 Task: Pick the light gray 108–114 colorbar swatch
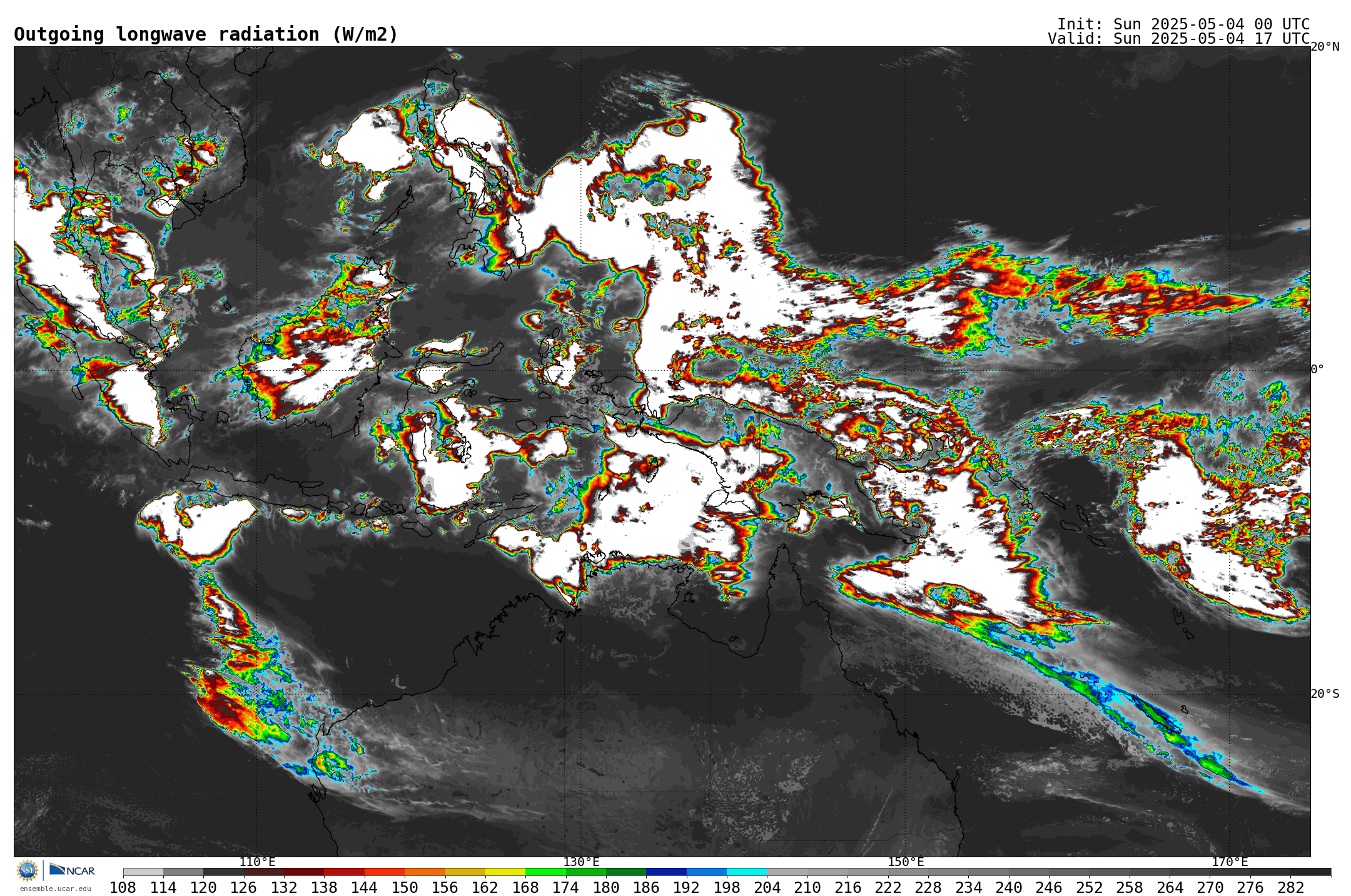(x=143, y=872)
